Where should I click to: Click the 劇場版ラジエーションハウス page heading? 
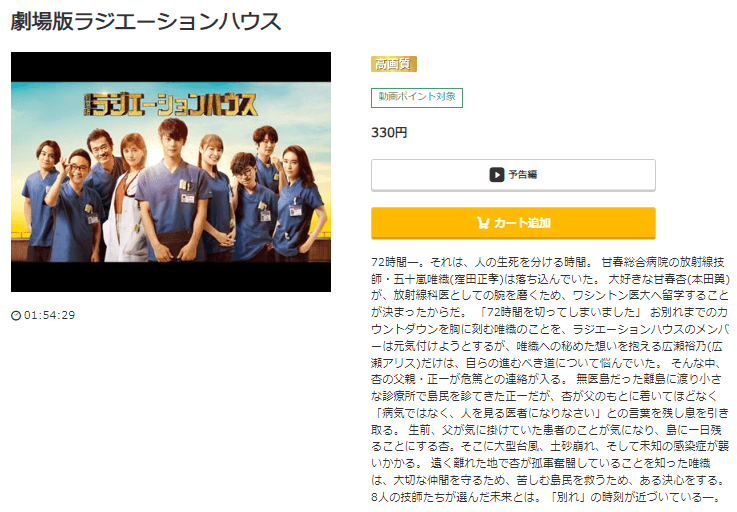click(x=146, y=21)
